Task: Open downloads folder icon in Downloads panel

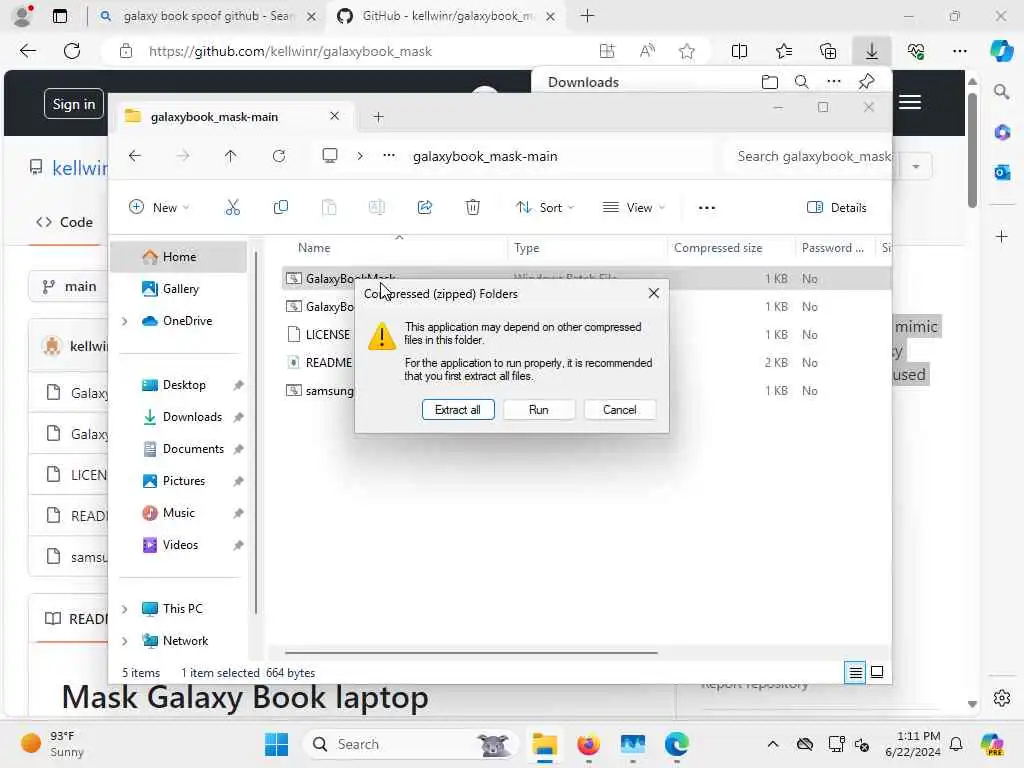Action: coord(770,82)
